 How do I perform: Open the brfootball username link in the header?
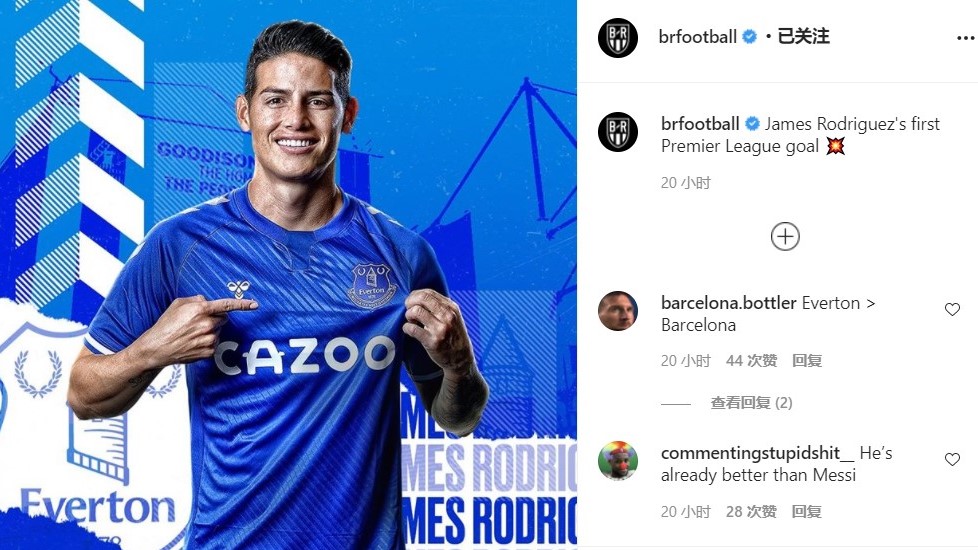pos(697,37)
